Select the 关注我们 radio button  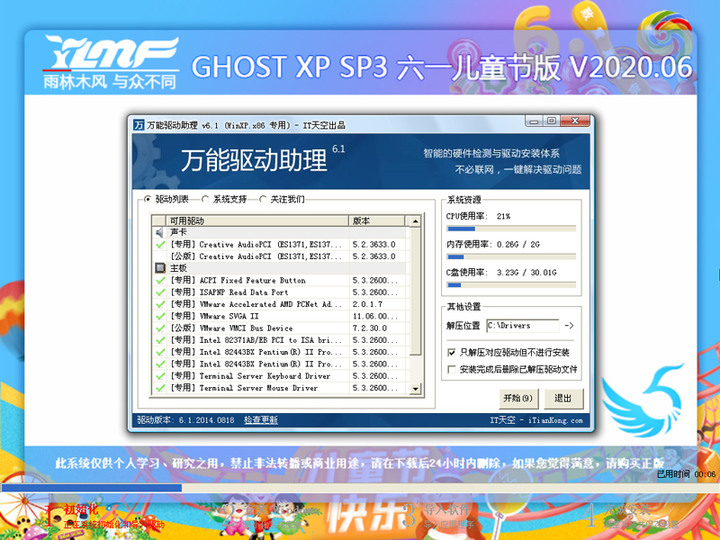click(263, 199)
